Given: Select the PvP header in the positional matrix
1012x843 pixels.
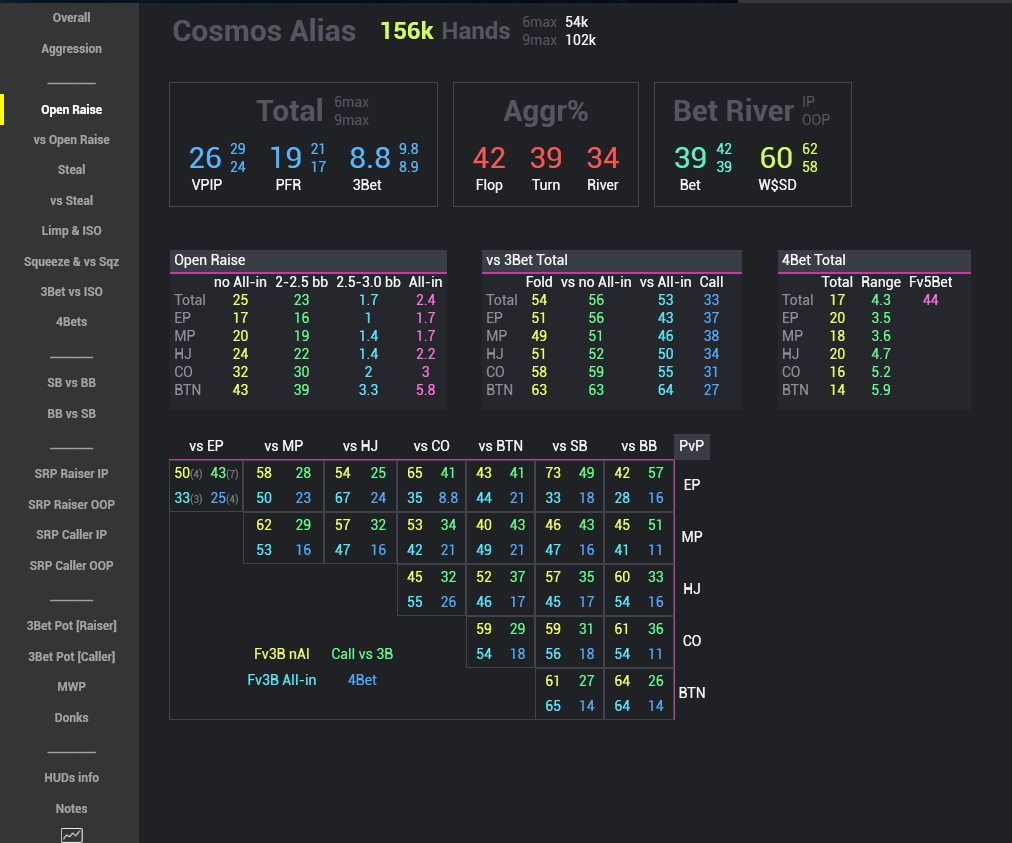Looking at the screenshot, I should click(691, 446).
